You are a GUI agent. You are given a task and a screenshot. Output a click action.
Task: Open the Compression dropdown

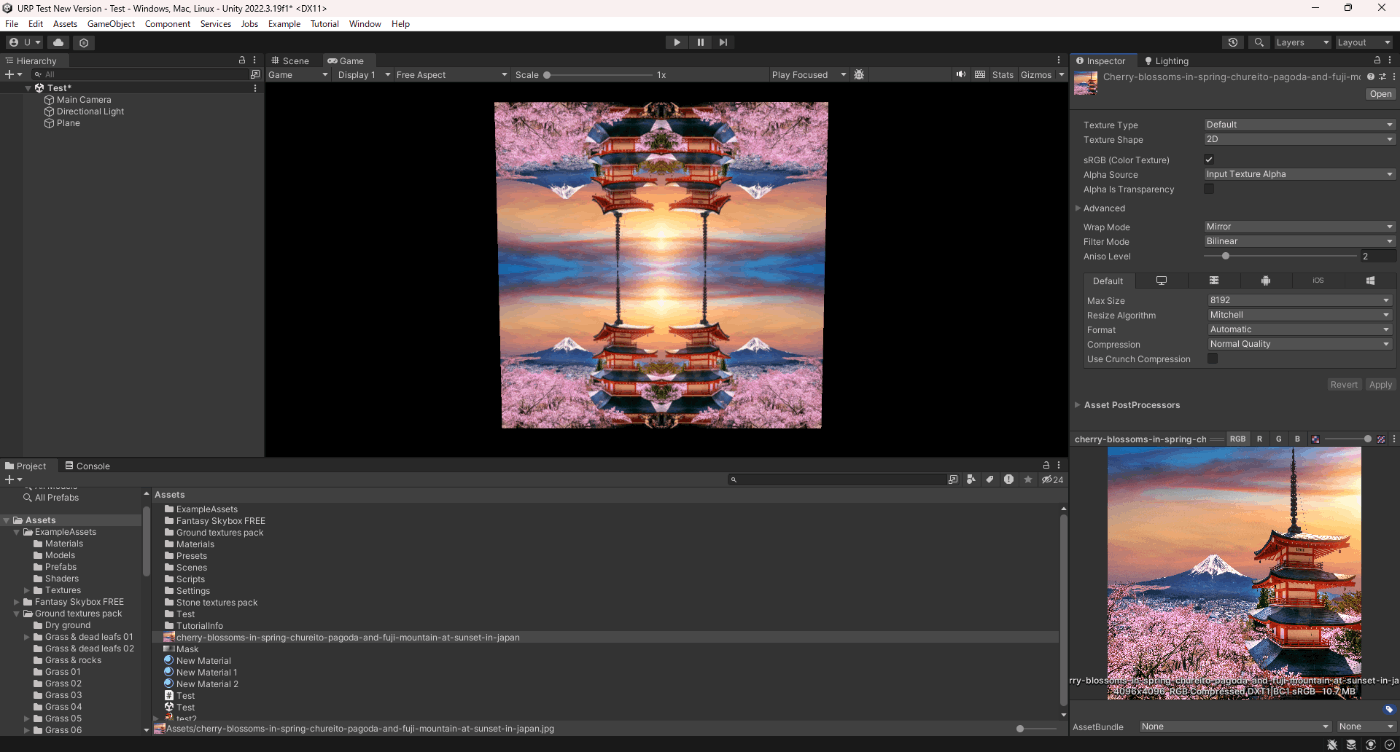point(1300,344)
